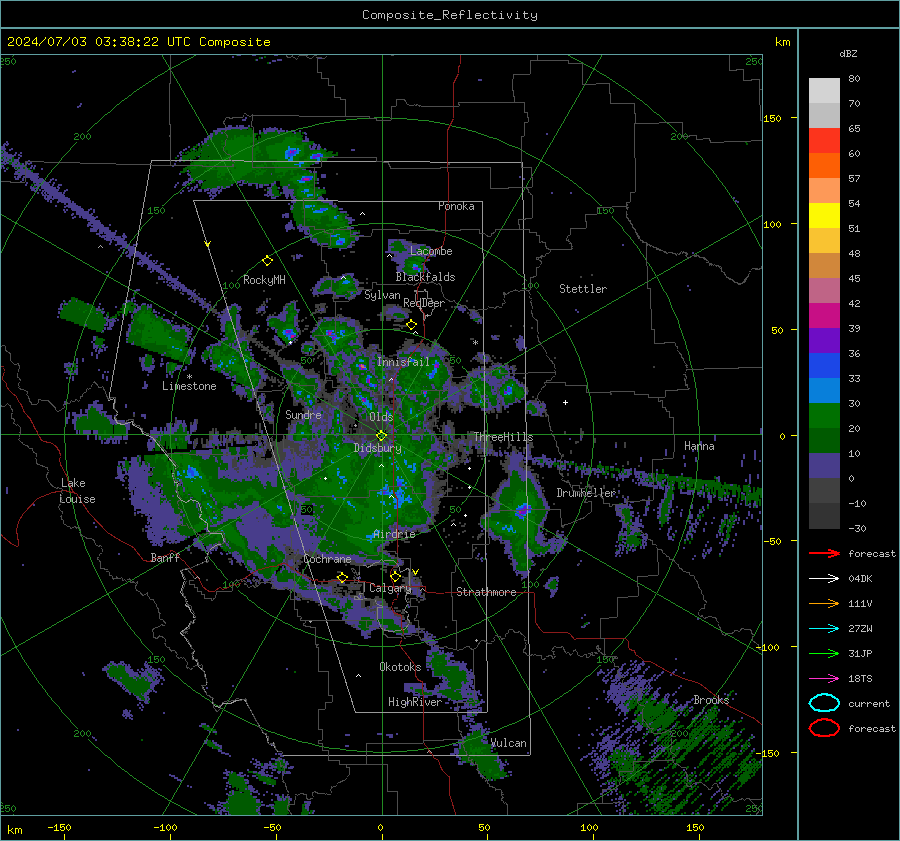Click the km label at top right

(x=782, y=42)
